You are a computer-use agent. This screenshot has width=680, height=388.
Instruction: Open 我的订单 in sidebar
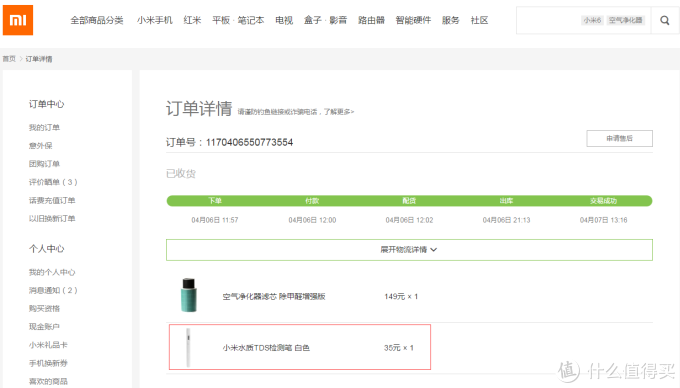click(x=44, y=127)
